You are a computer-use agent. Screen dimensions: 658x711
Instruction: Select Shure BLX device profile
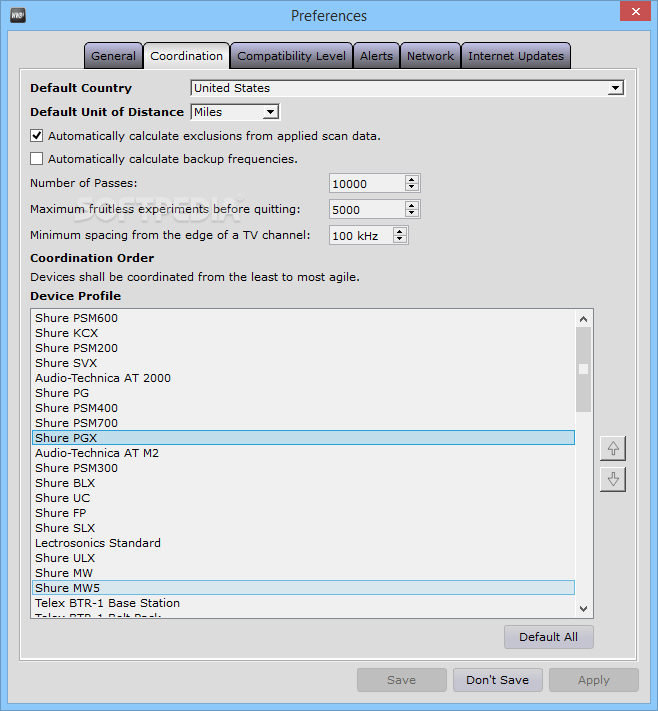click(303, 482)
